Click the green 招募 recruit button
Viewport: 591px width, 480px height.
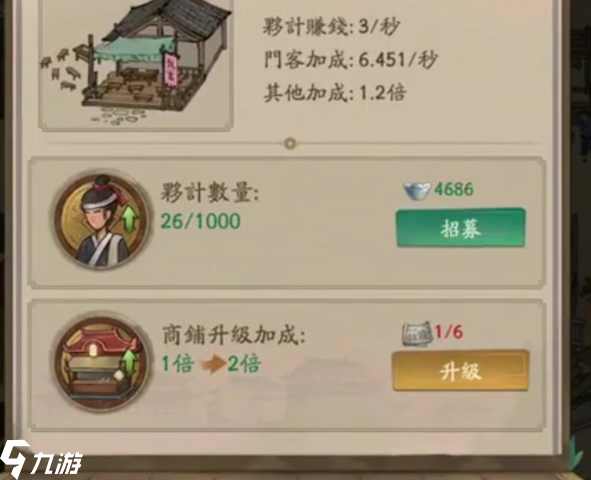click(x=460, y=228)
